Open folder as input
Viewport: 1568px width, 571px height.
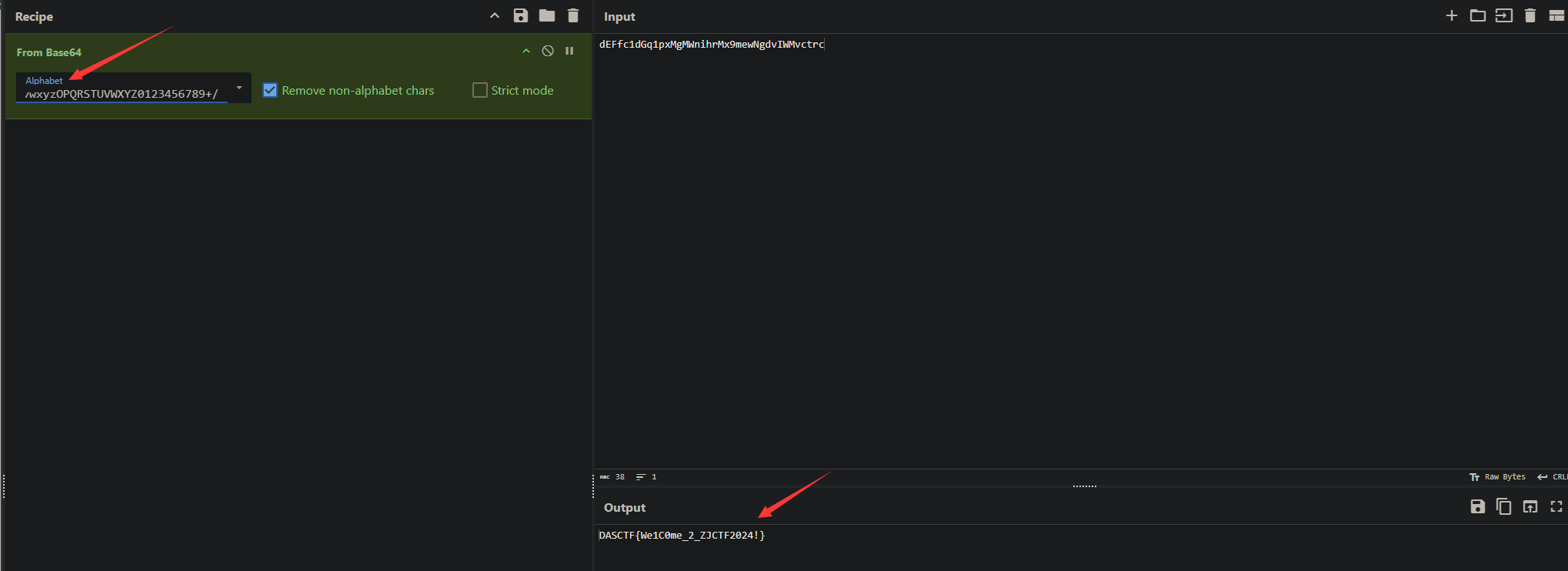point(1478,15)
